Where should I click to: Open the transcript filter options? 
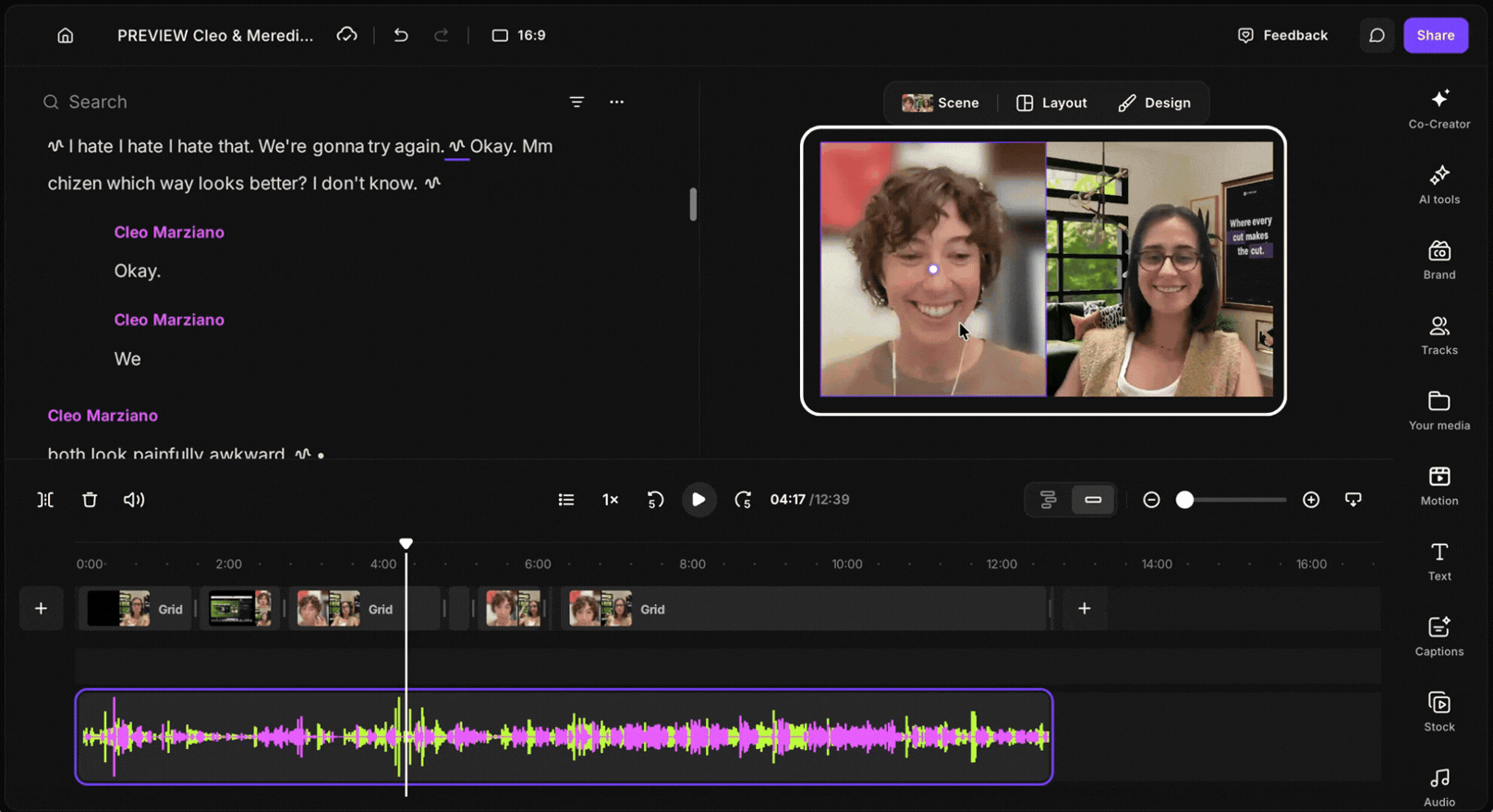[x=577, y=102]
